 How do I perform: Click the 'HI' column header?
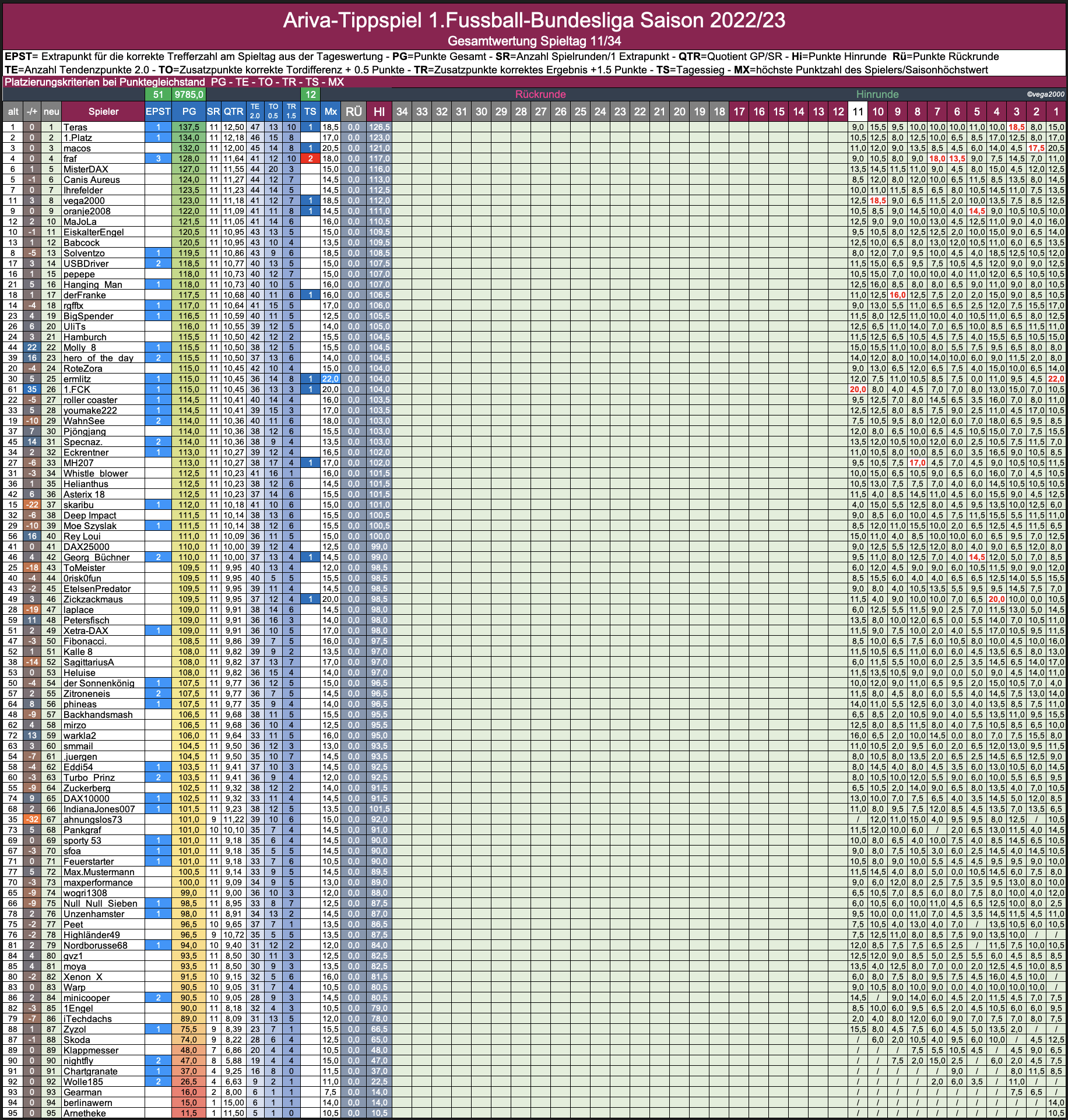[x=379, y=111]
